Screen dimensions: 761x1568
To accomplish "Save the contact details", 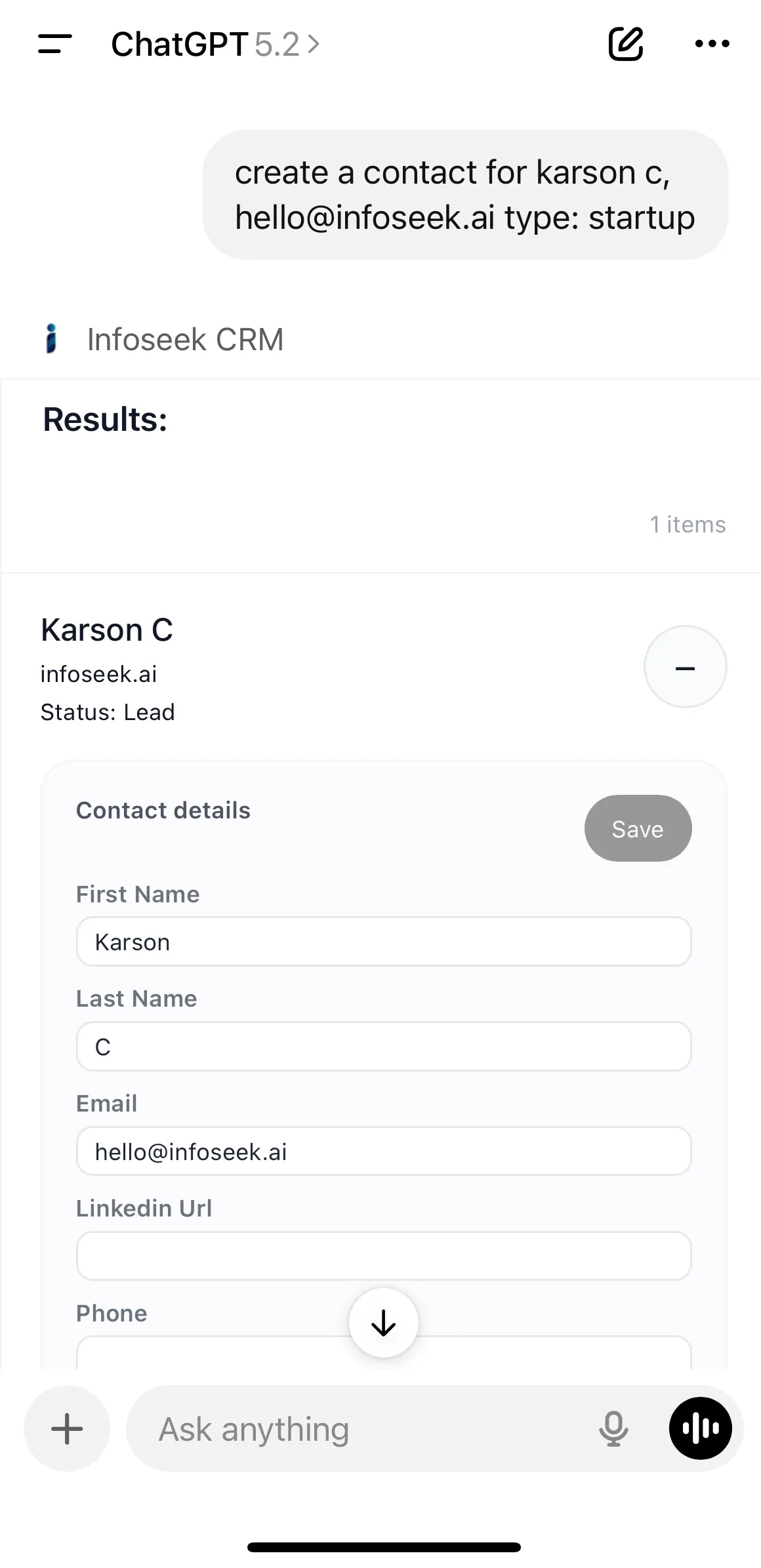I will 637,828.
